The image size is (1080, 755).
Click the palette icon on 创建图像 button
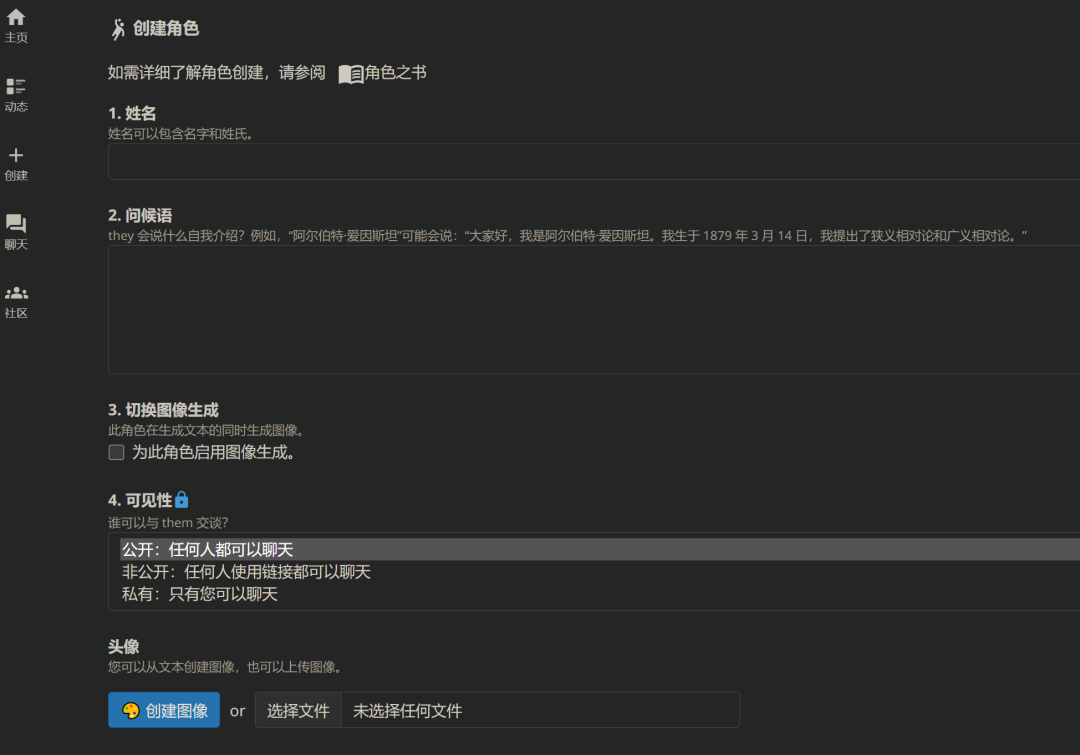tap(129, 710)
